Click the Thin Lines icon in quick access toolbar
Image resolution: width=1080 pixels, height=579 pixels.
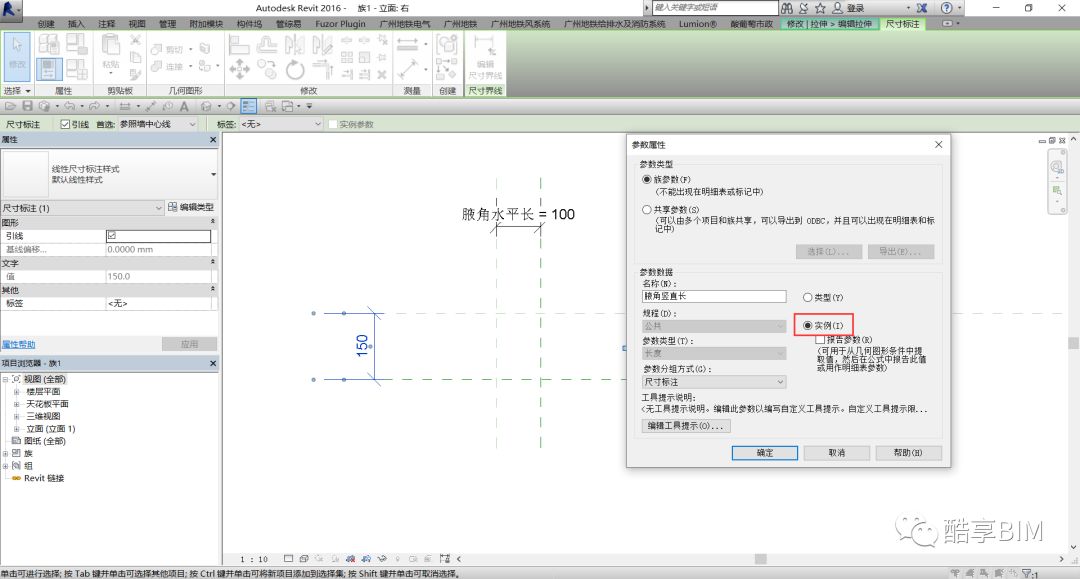click(x=249, y=106)
